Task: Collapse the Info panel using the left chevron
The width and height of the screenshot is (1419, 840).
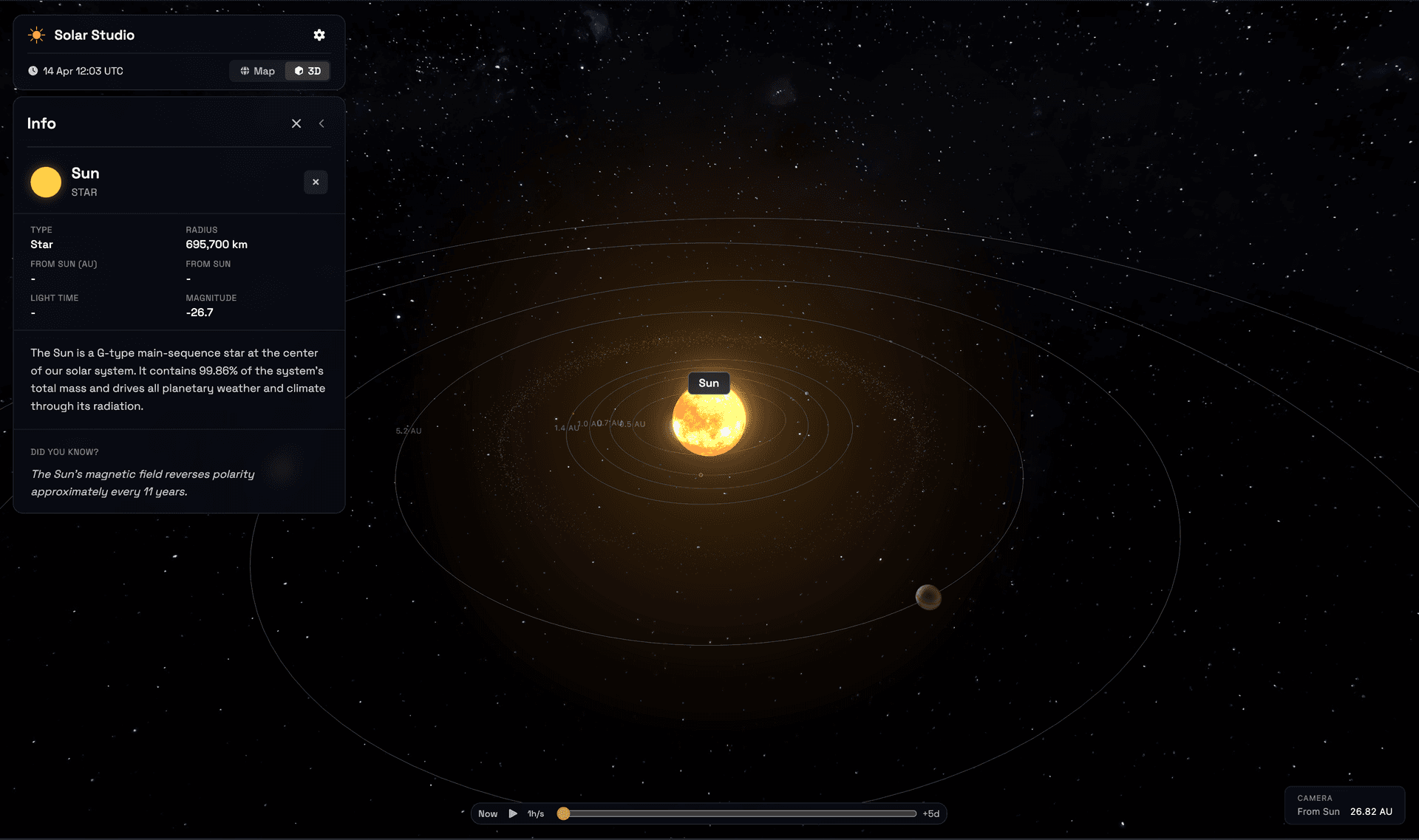Action: pyautogui.click(x=321, y=123)
